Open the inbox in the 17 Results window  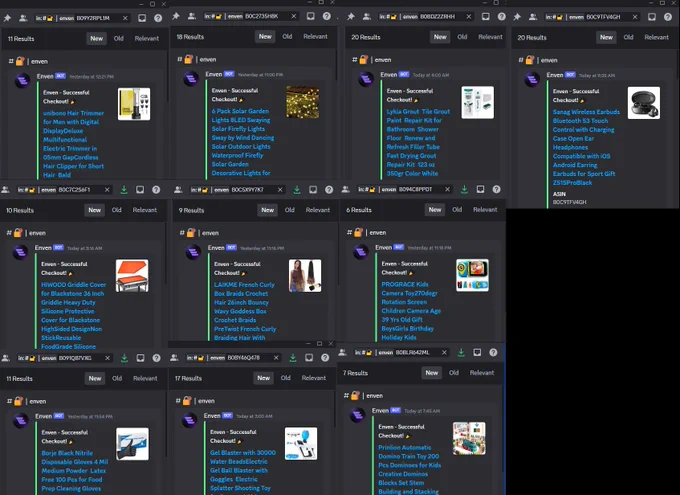pos(309,357)
